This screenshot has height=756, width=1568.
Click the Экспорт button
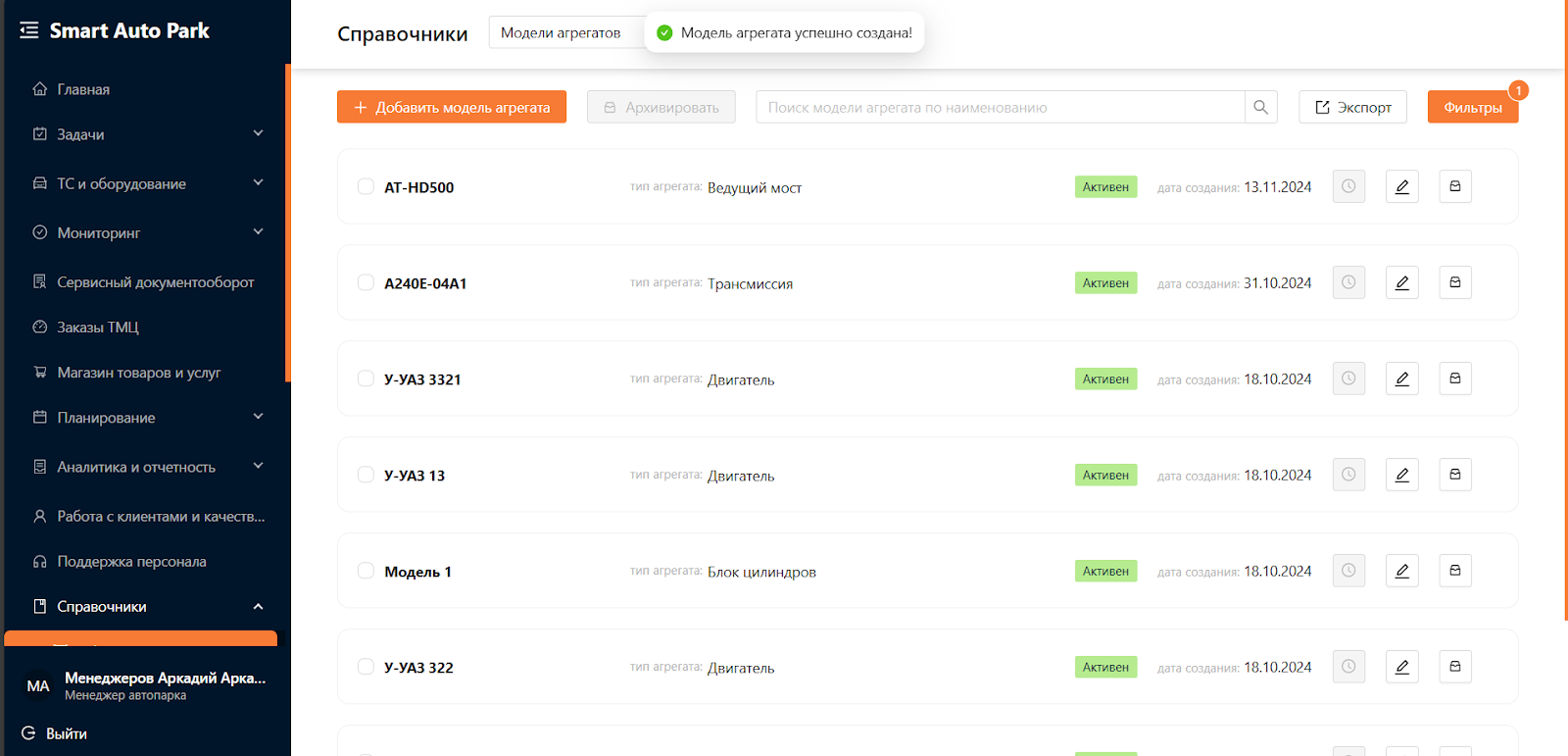tap(1352, 107)
